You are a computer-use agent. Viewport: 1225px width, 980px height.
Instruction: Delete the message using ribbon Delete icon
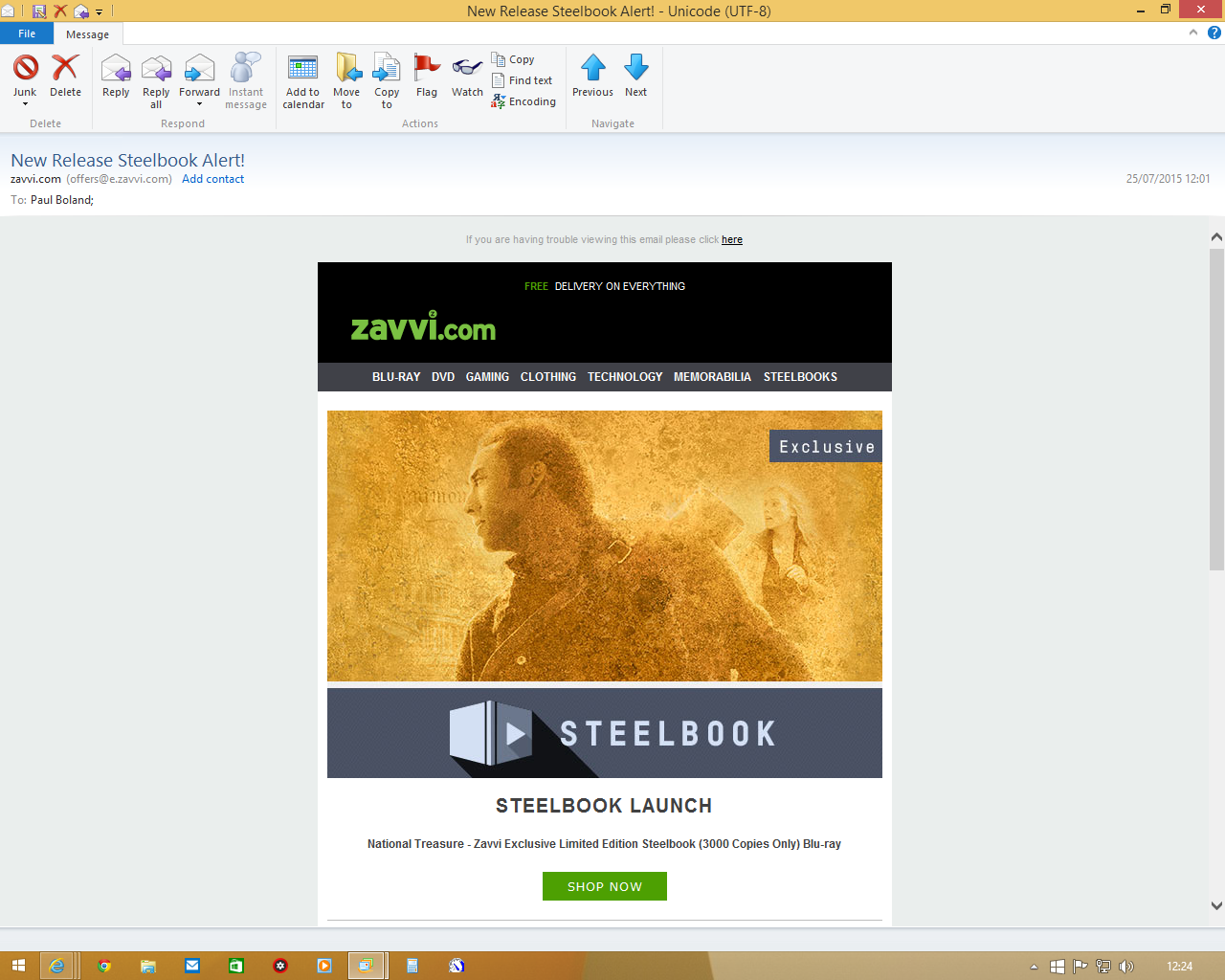[65, 75]
